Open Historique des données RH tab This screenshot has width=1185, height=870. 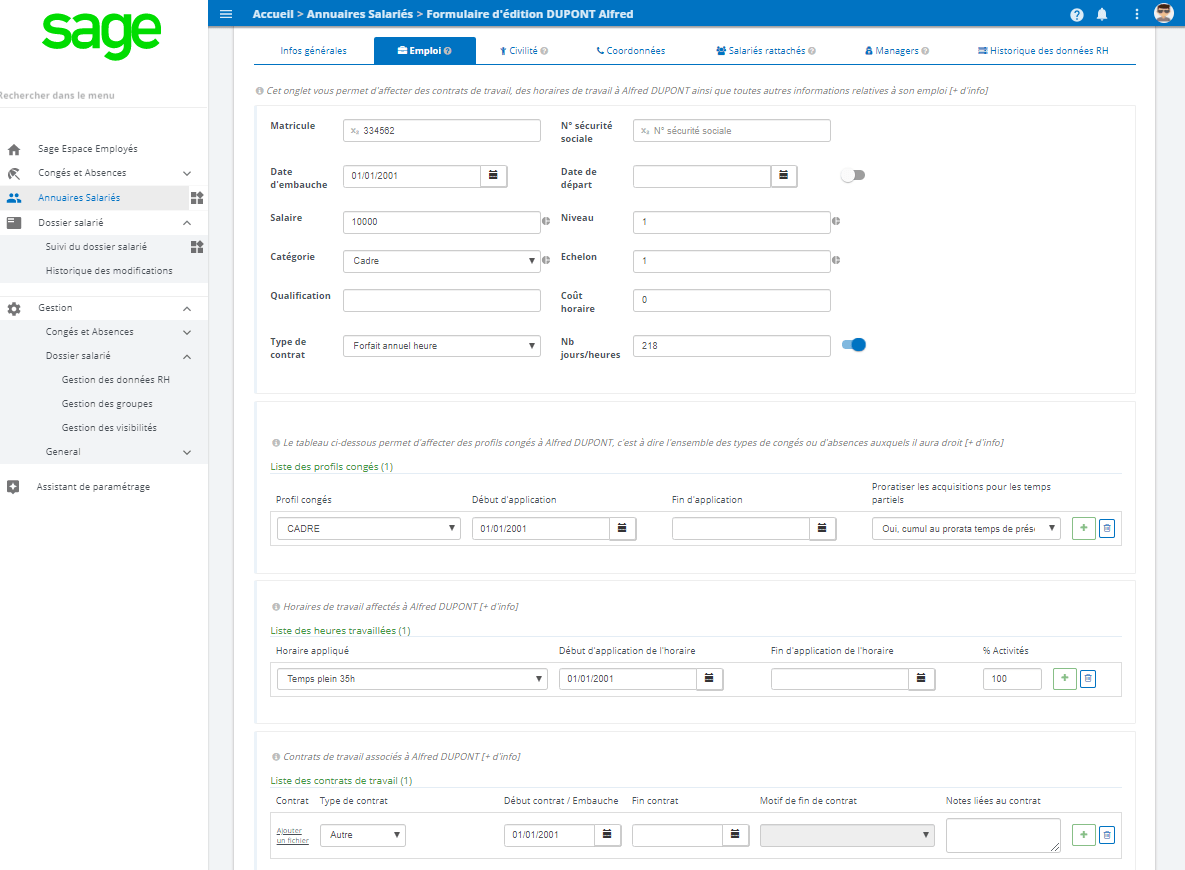point(1044,51)
